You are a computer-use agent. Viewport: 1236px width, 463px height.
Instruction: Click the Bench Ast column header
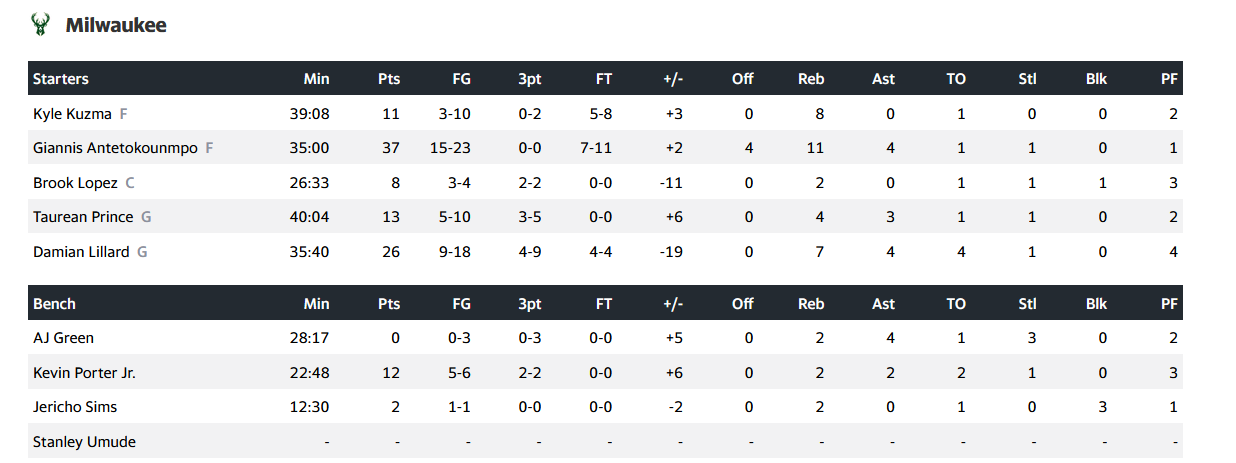point(883,304)
